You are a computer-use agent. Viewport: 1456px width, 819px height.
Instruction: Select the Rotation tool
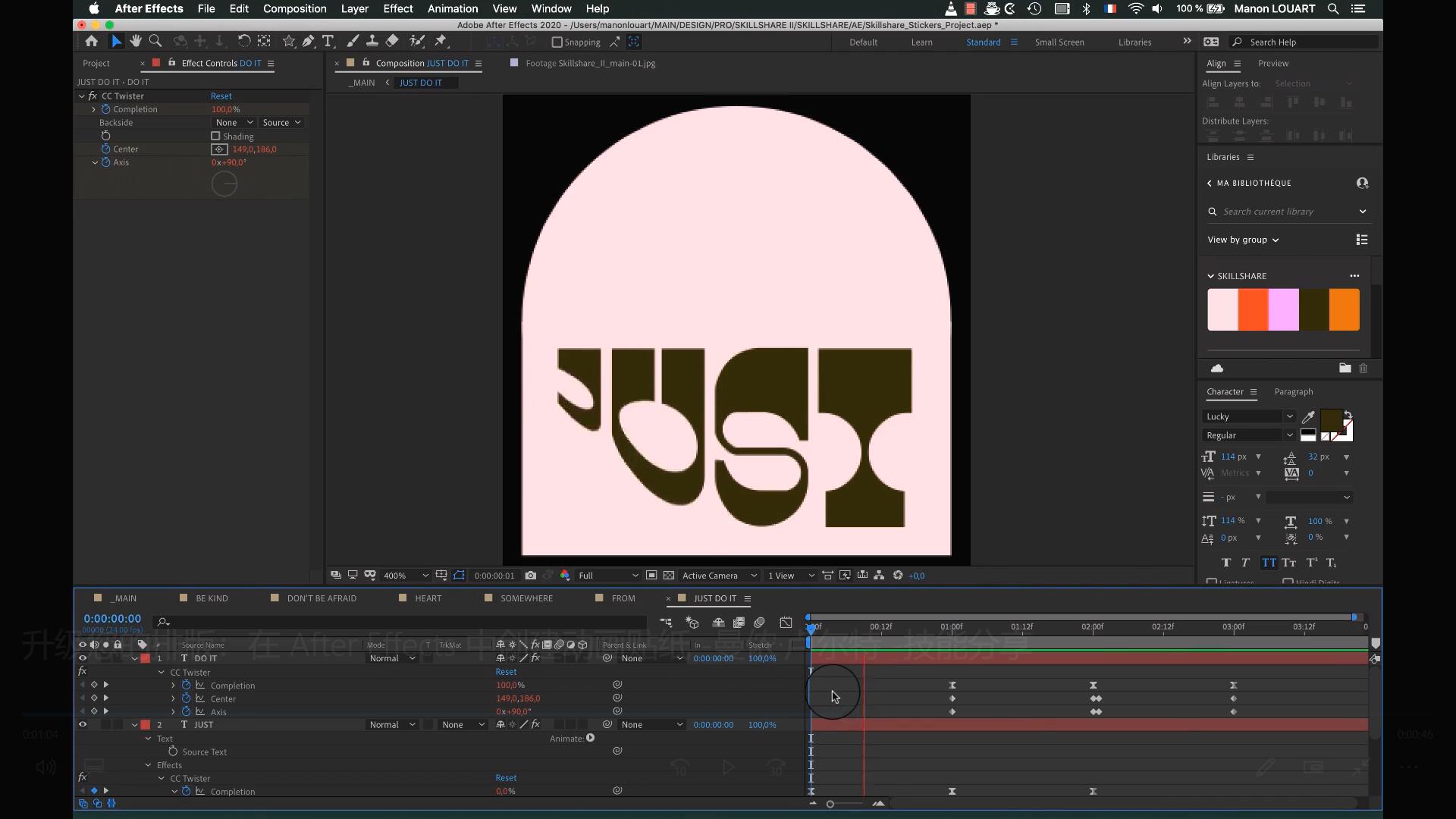pos(243,41)
